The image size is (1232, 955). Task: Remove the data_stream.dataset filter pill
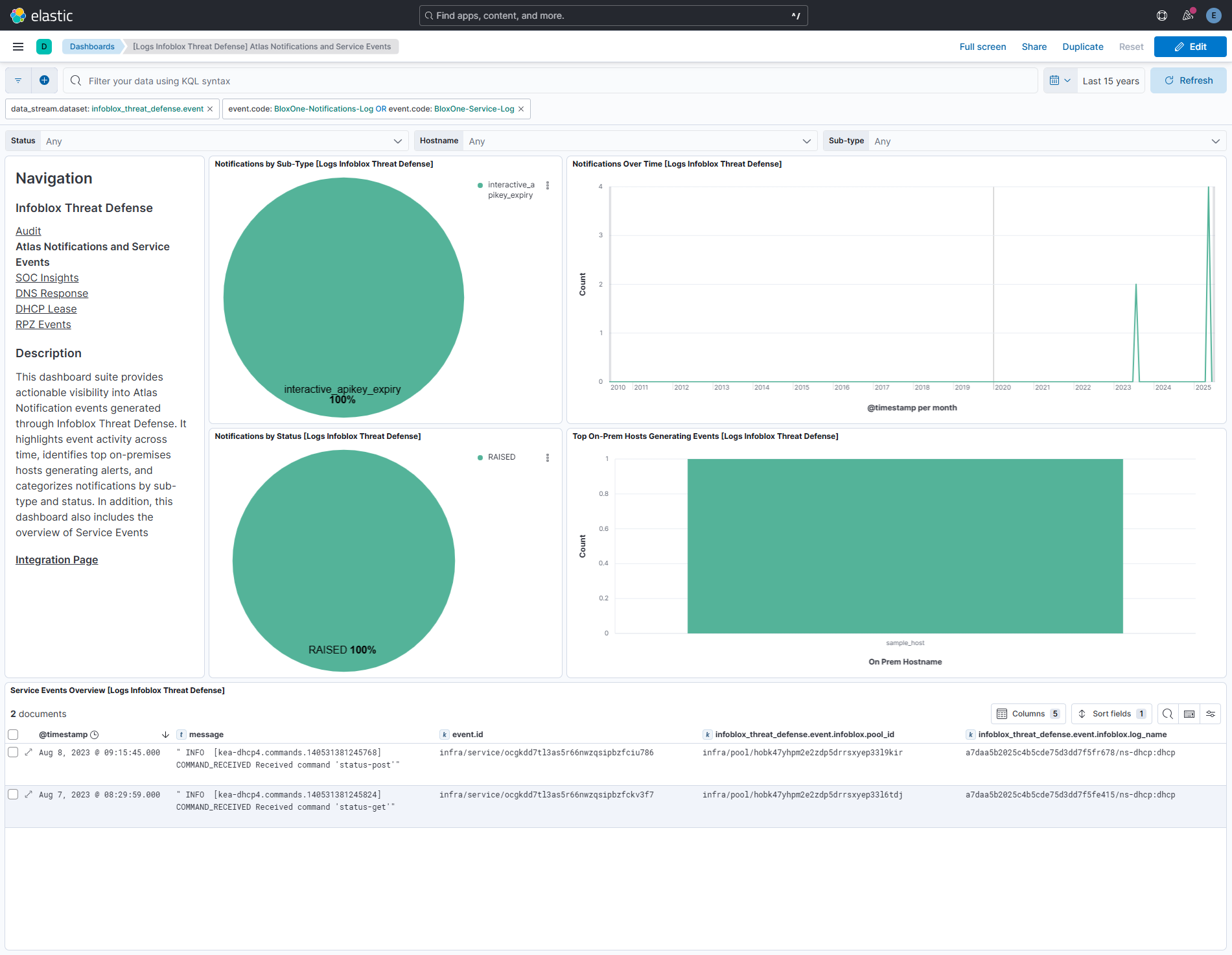(x=210, y=109)
